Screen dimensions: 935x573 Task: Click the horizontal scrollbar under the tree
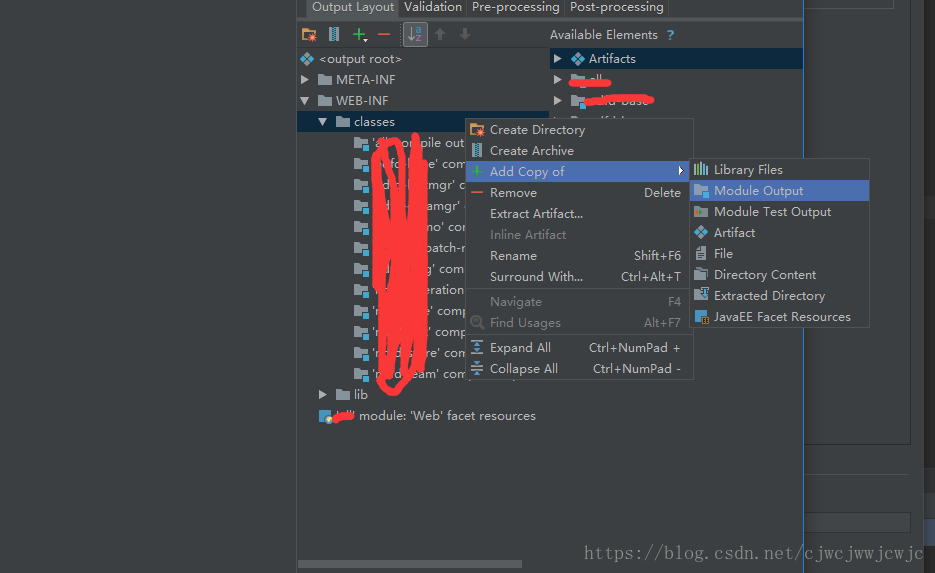click(410, 564)
